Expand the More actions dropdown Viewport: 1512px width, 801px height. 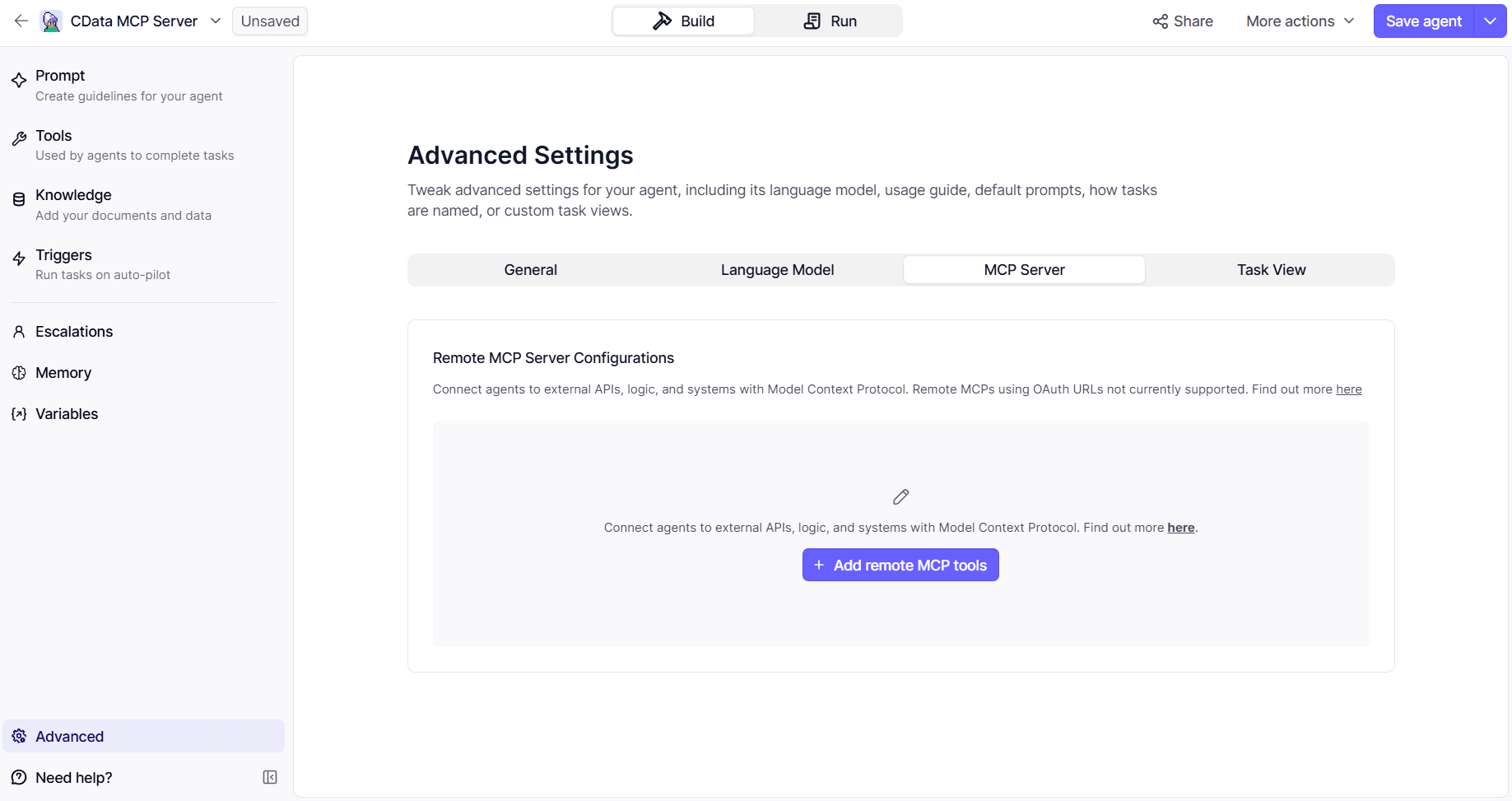click(1300, 21)
